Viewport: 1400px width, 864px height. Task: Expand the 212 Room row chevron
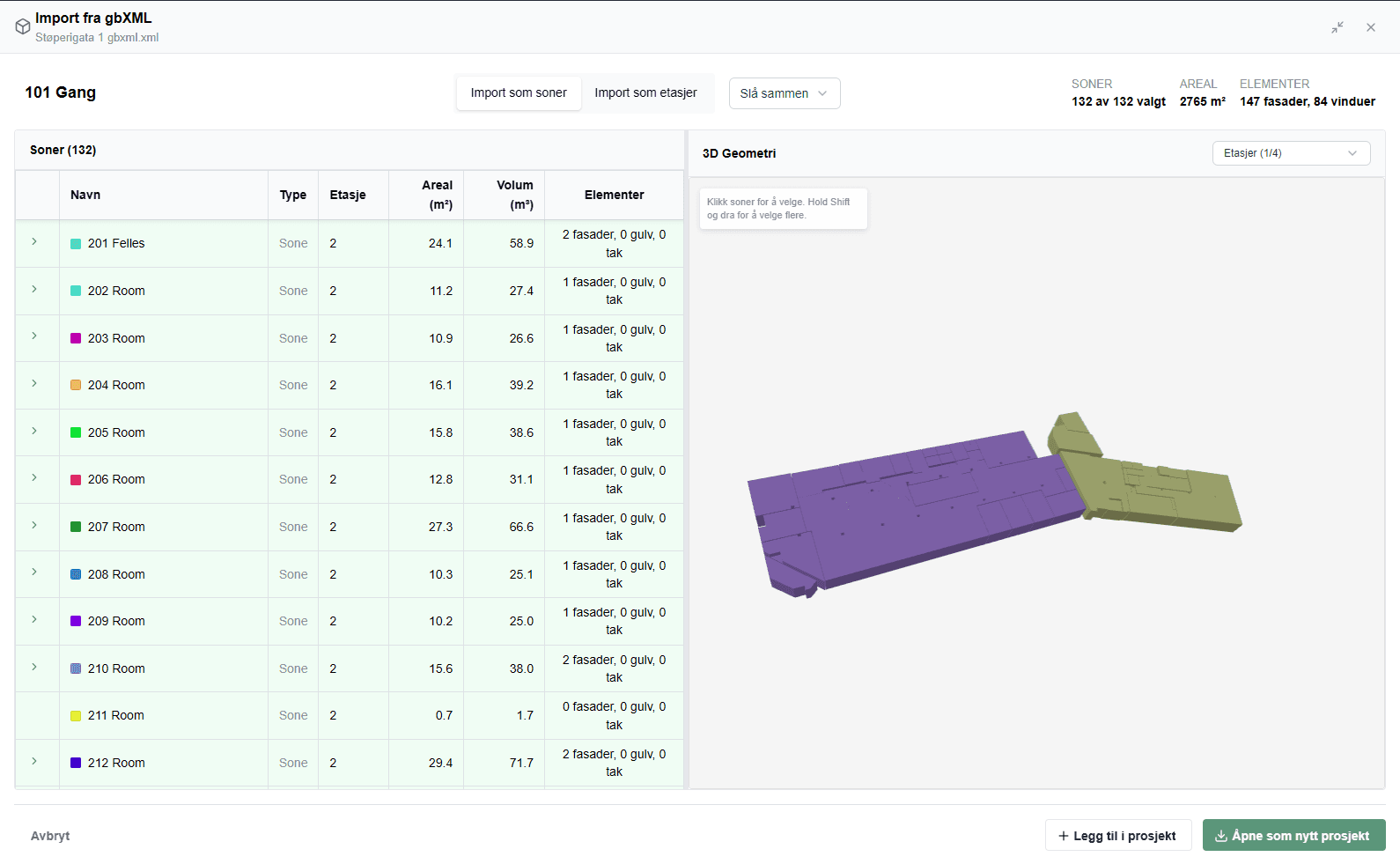[34, 761]
